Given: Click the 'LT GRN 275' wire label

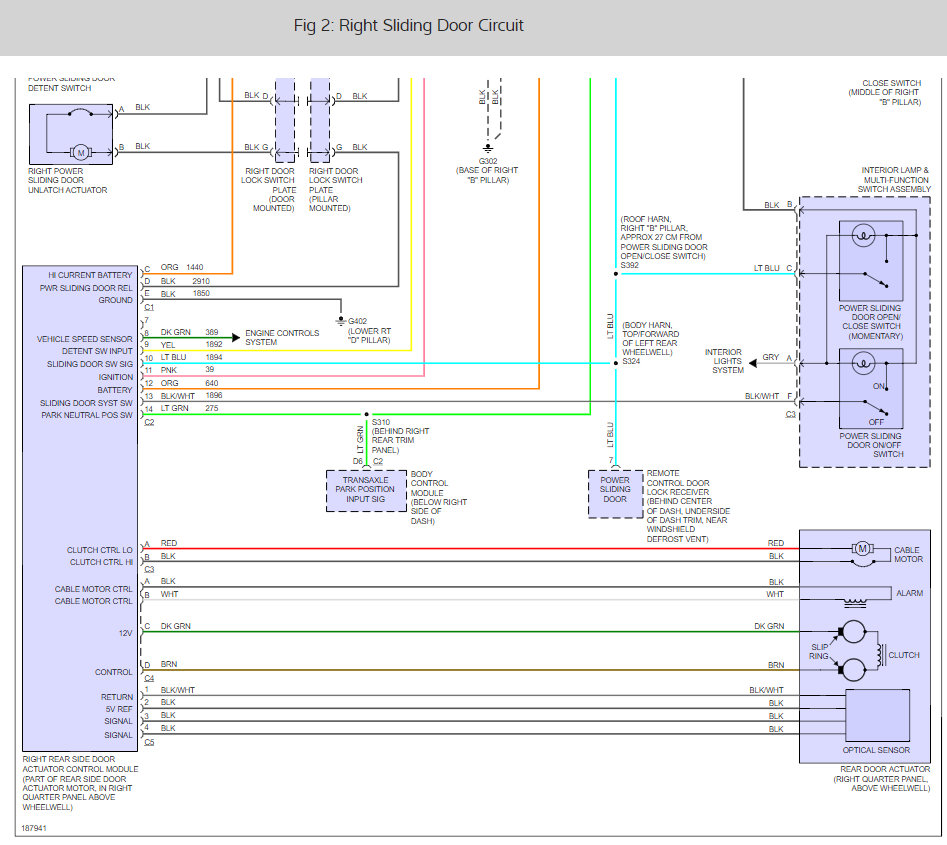Looking at the screenshot, I should pyautogui.click(x=189, y=408).
